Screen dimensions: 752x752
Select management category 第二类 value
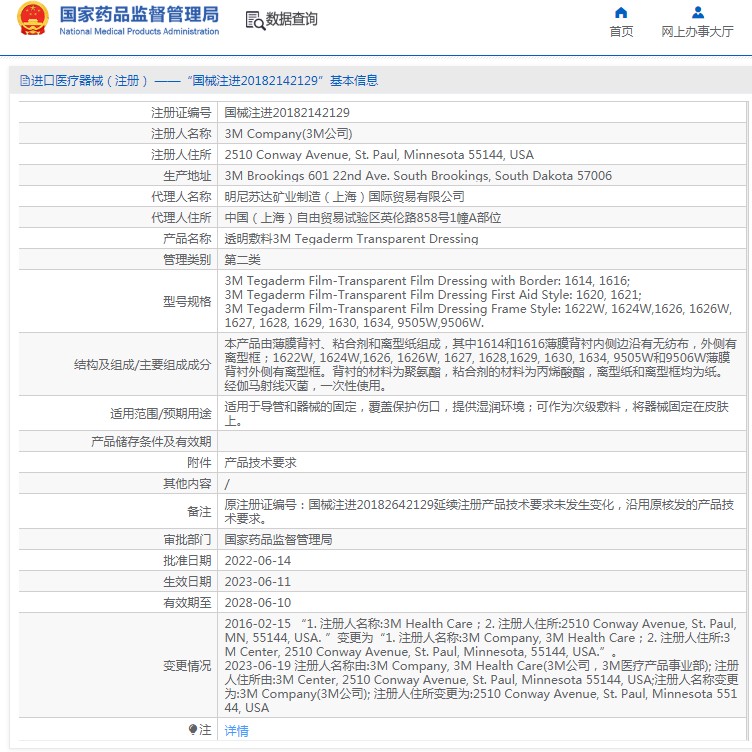[x=242, y=260]
